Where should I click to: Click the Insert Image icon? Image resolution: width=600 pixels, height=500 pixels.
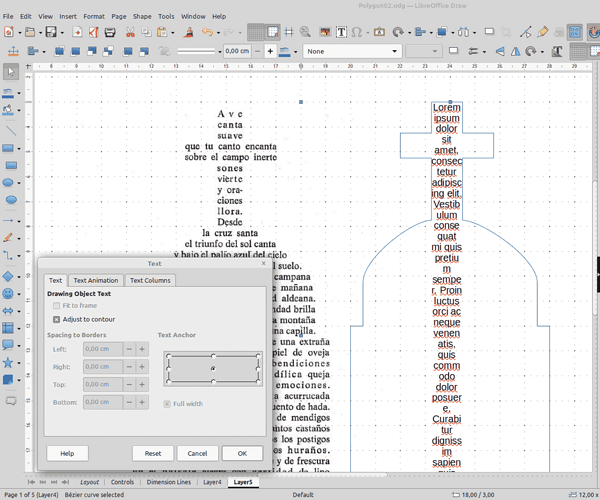(325, 32)
